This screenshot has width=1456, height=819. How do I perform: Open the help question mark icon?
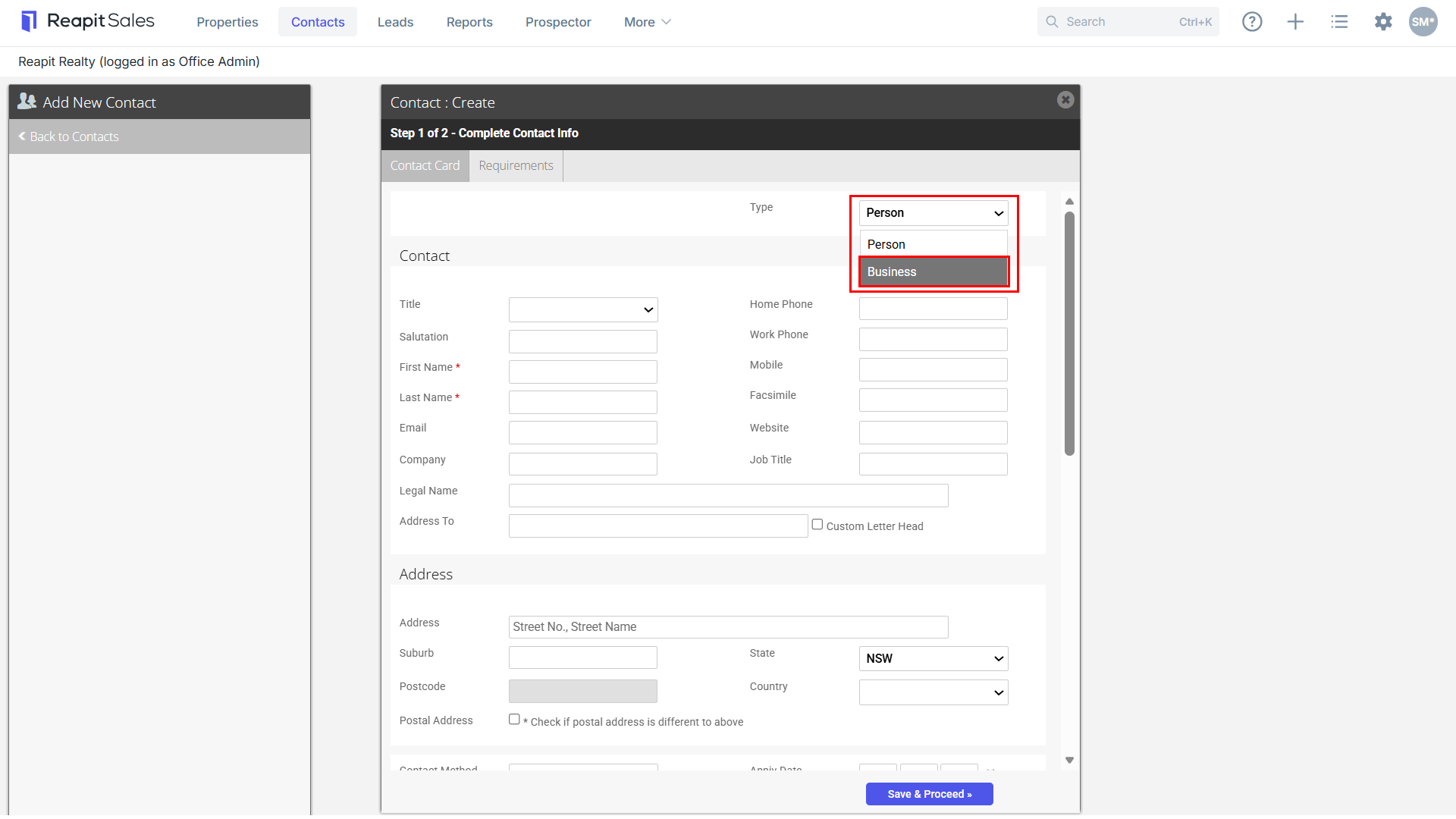(x=1252, y=22)
